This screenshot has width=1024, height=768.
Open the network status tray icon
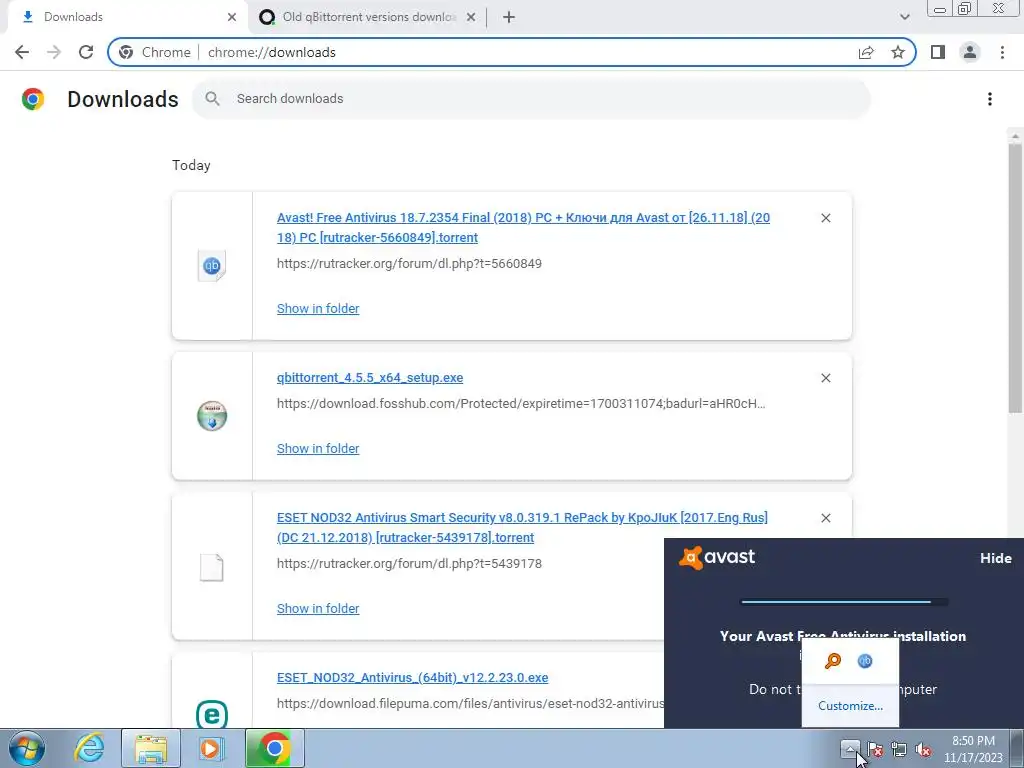pos(899,749)
